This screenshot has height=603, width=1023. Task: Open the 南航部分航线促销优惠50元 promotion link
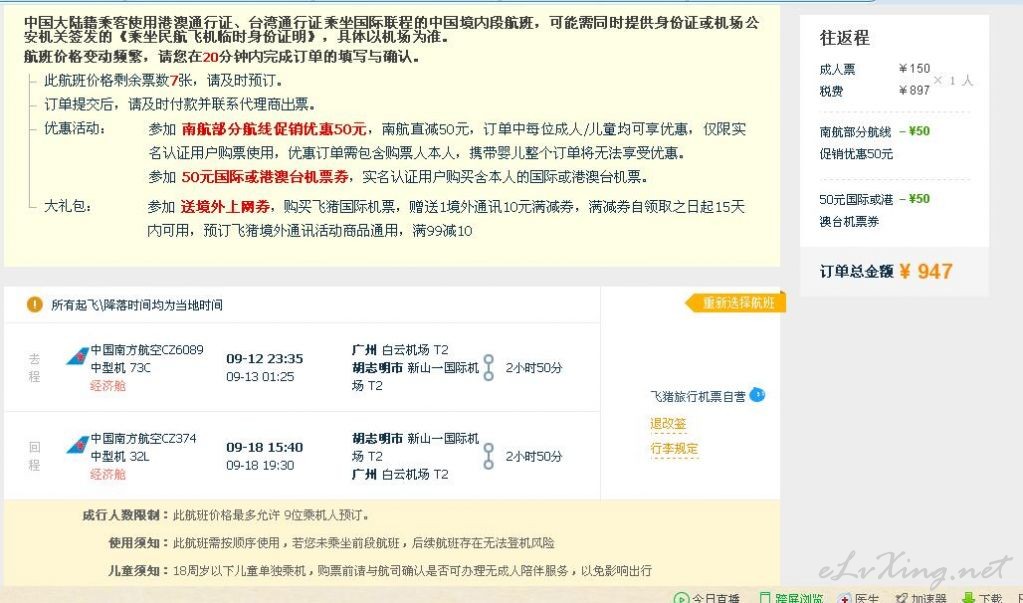click(273, 129)
